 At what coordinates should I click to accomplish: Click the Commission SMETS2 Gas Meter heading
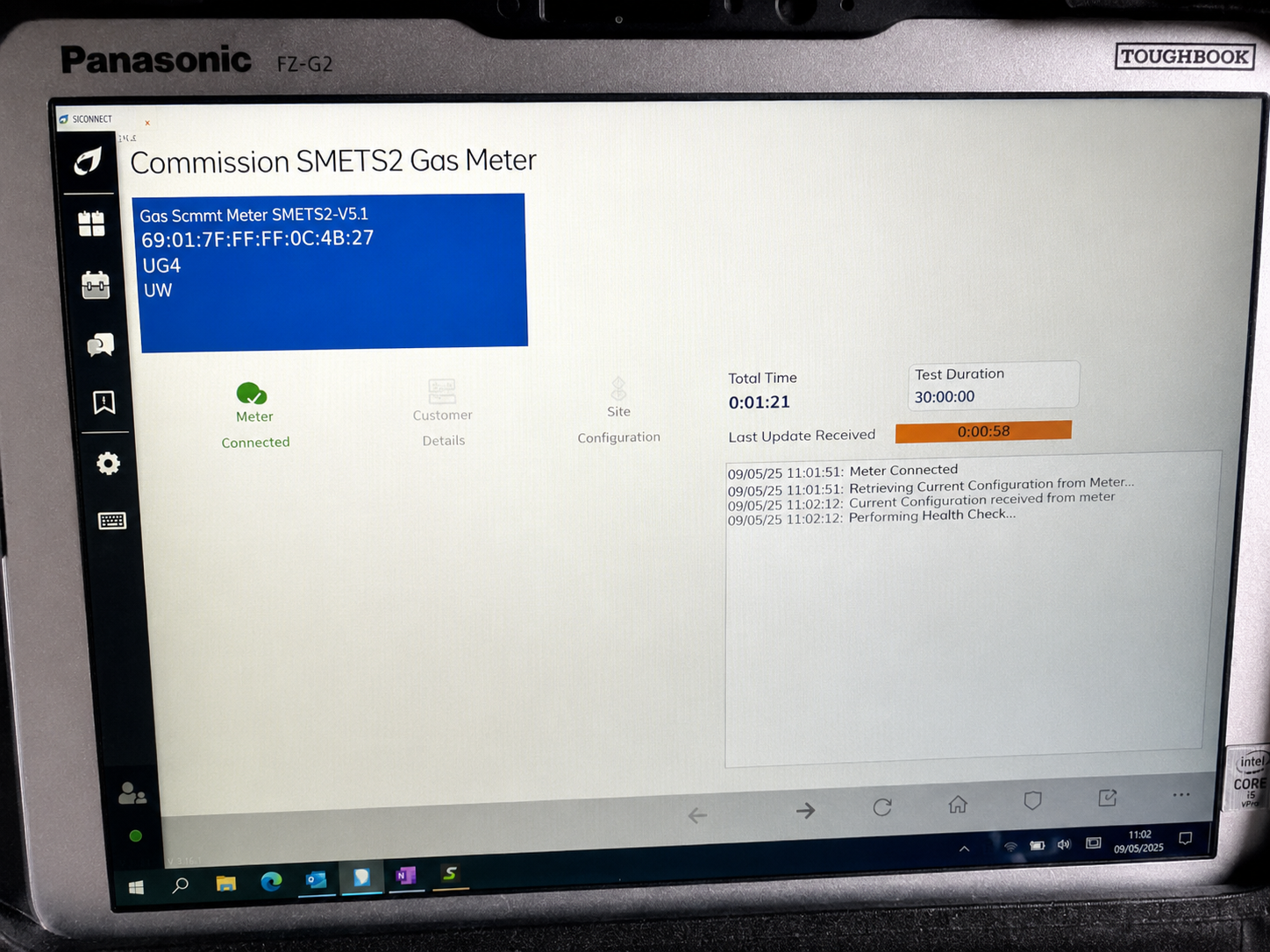(333, 161)
